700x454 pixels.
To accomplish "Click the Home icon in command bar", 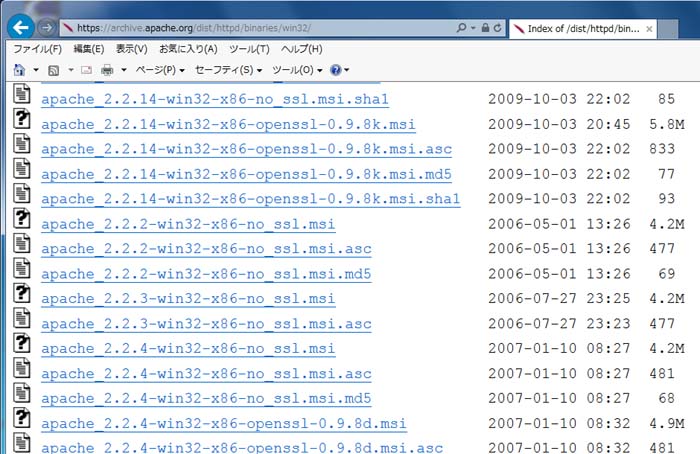I will (x=19, y=70).
